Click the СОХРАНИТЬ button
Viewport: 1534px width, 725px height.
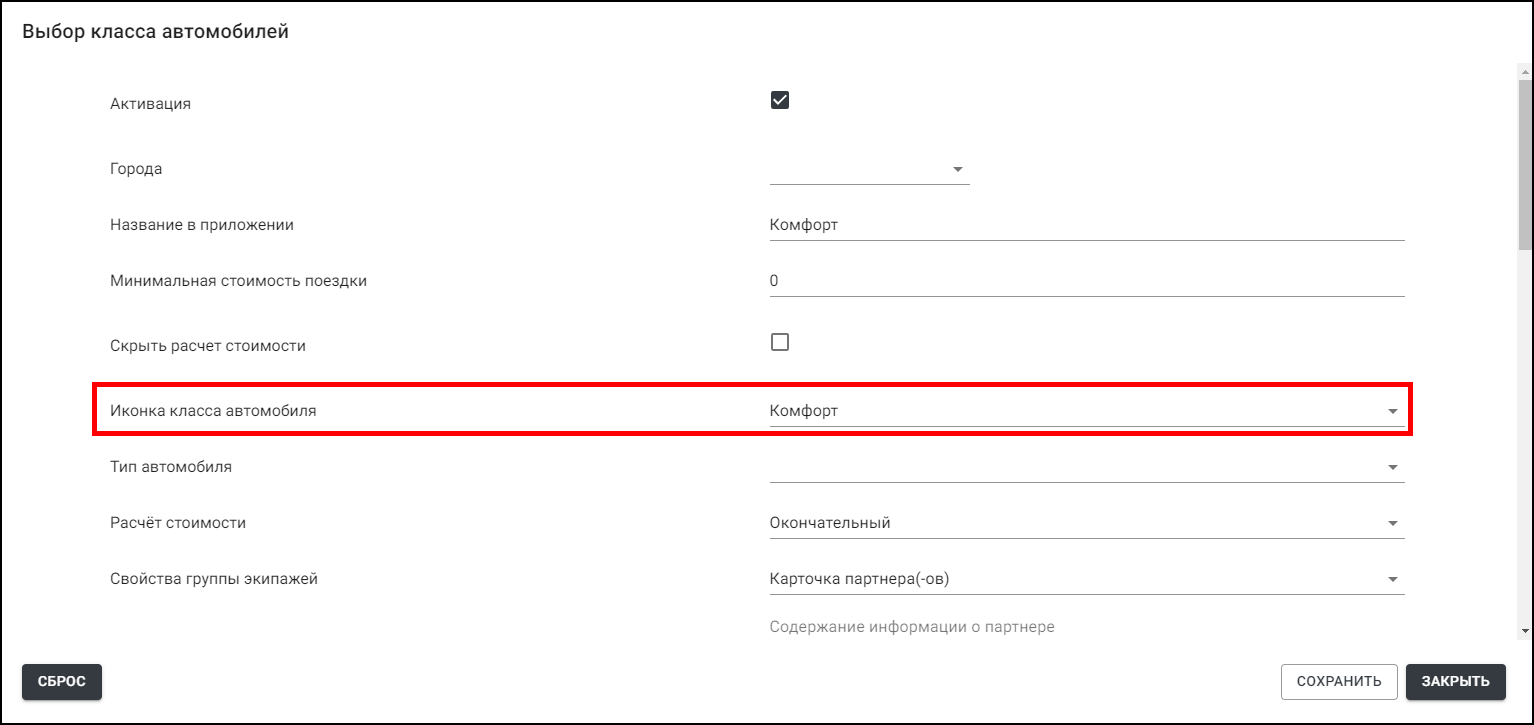click(1338, 681)
